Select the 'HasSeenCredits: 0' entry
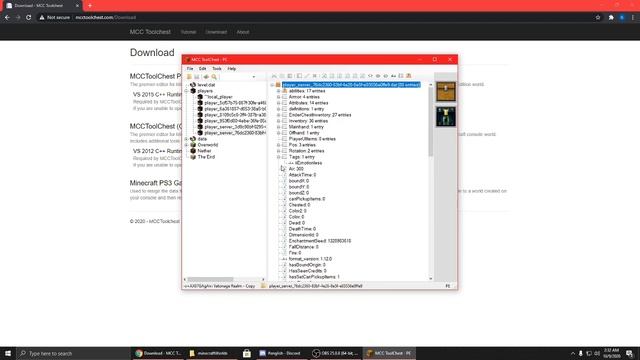 [307, 271]
